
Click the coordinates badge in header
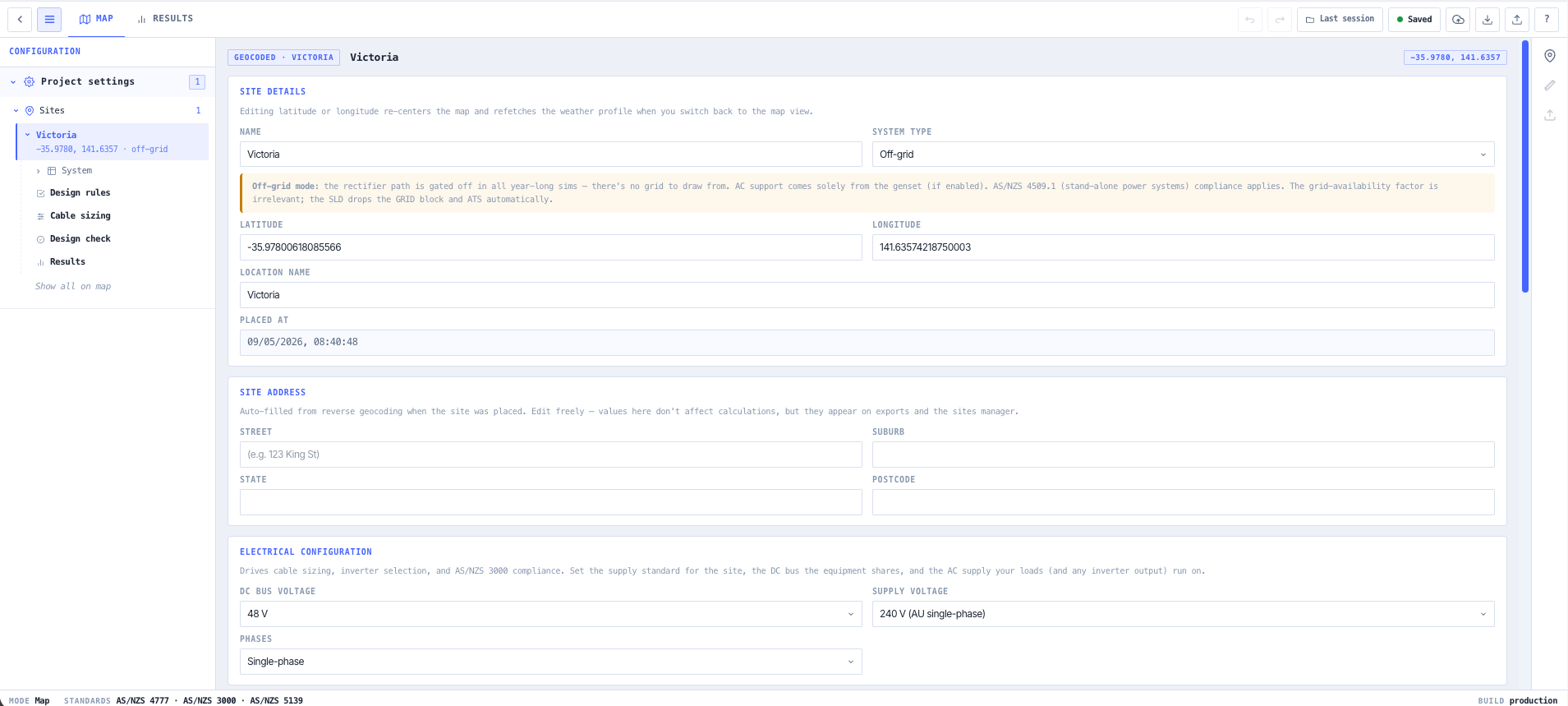click(x=1455, y=58)
